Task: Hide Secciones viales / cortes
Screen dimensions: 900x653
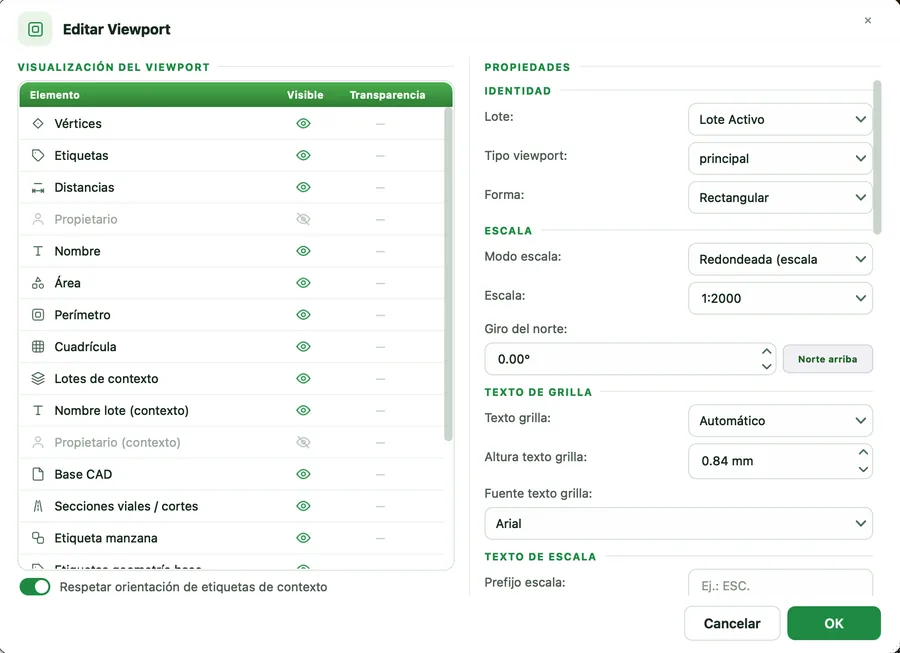Action: coord(303,506)
